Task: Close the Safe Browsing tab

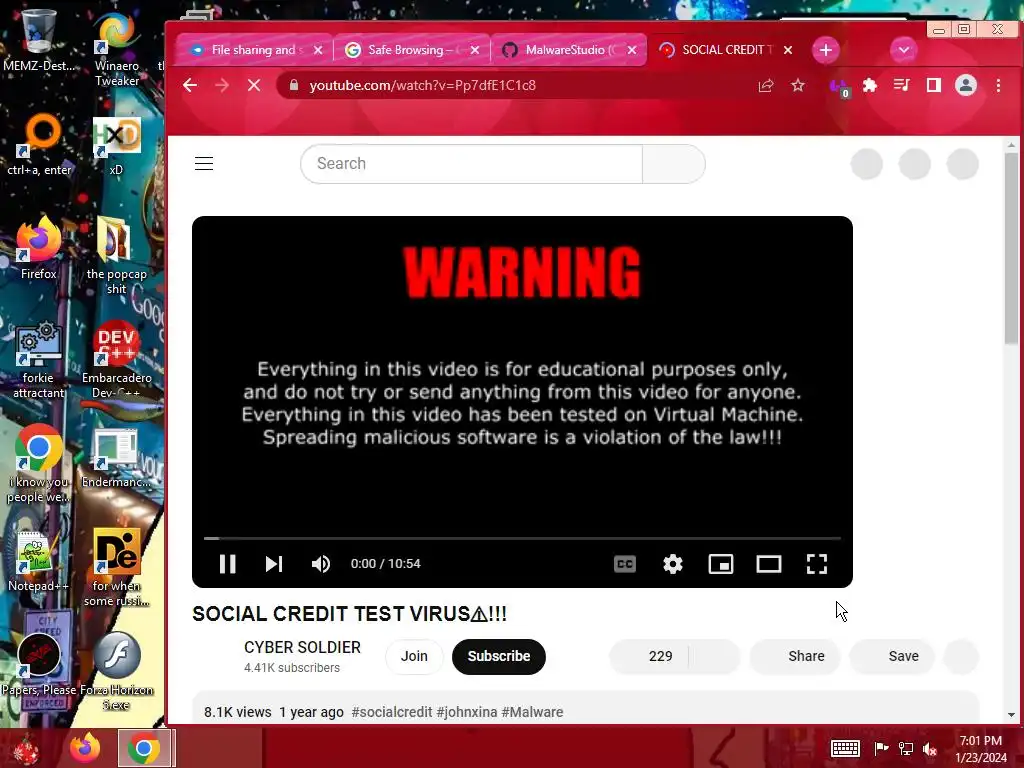Action: (475, 50)
